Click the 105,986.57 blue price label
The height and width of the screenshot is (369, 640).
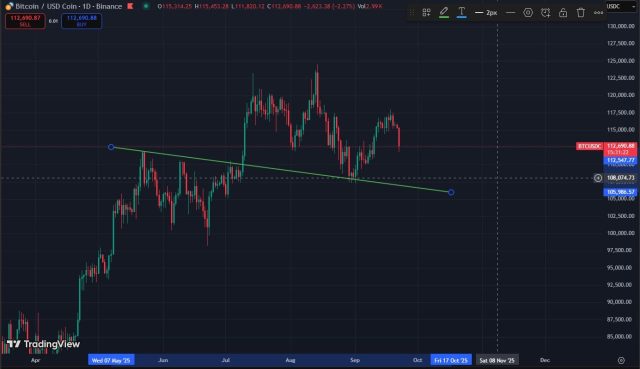[620, 192]
